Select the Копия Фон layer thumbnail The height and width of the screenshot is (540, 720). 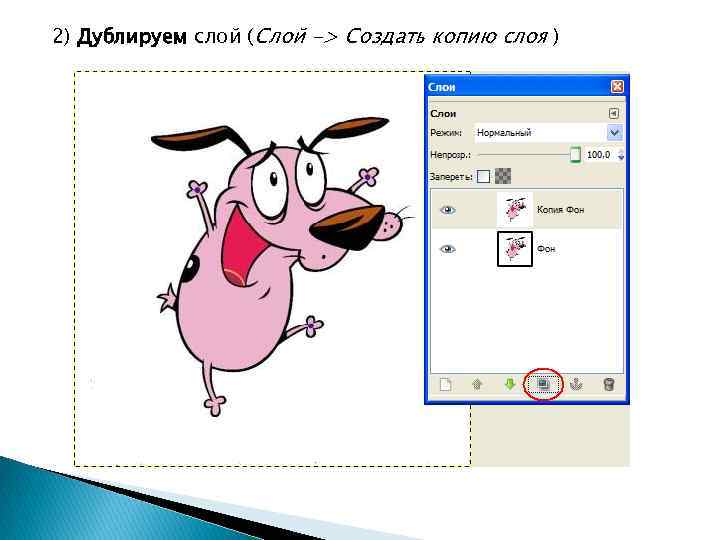pyautogui.click(x=515, y=209)
